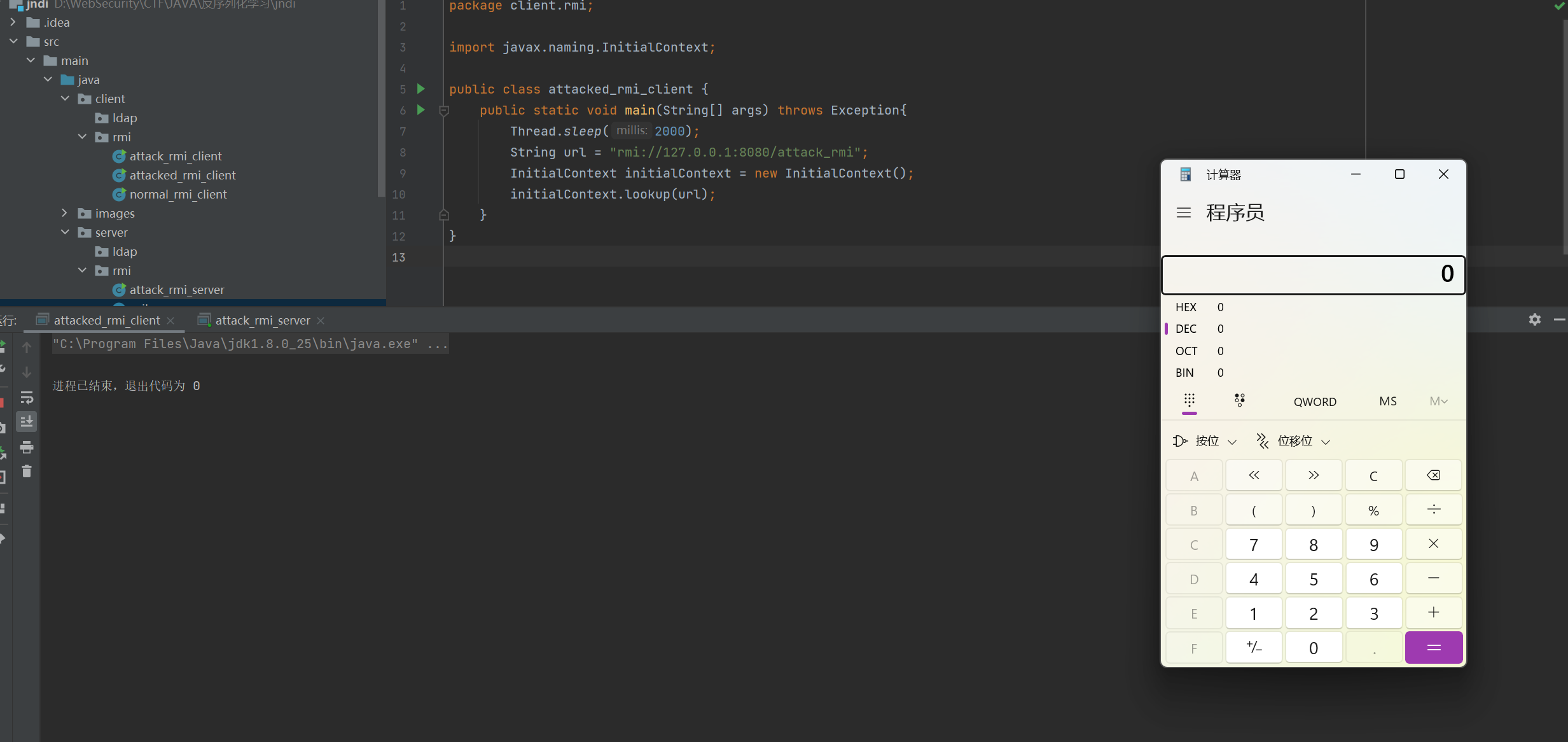
Task: Open normal_rmi_client file in project tree
Action: pyautogui.click(x=177, y=194)
